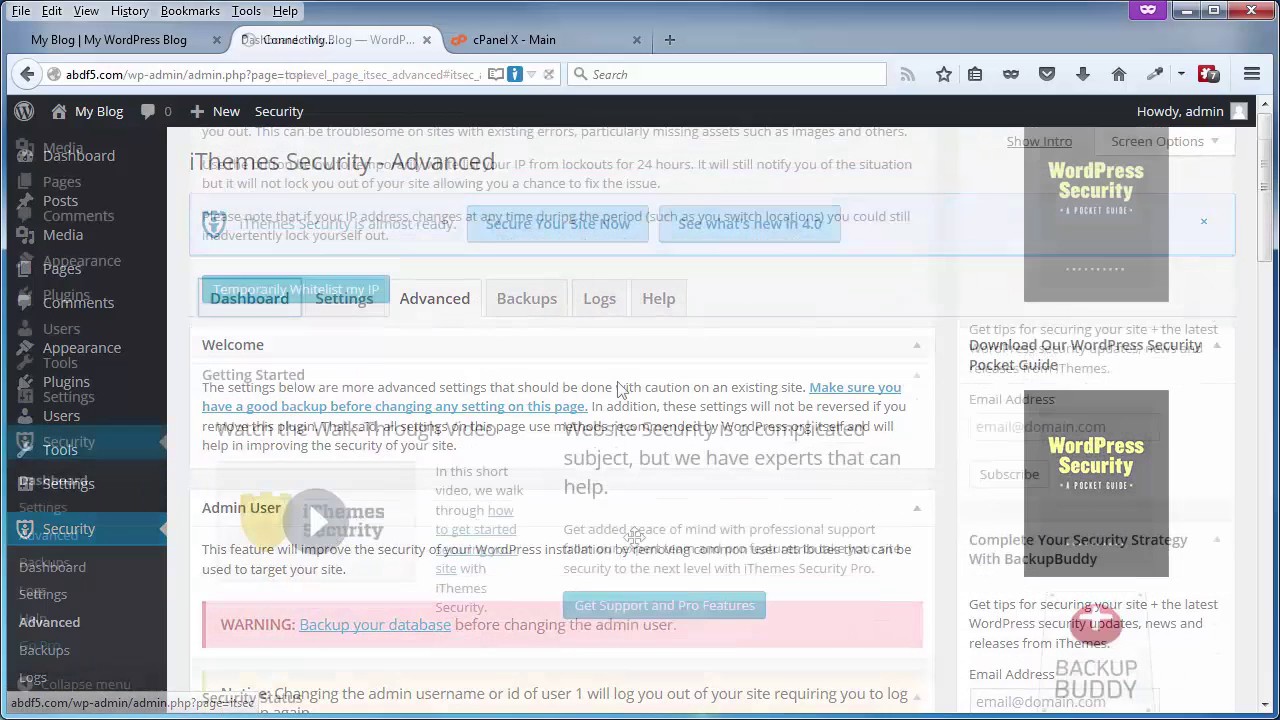1280x720 pixels.
Task: Click the eyedropper tool toolbar icon
Action: [1155, 74]
